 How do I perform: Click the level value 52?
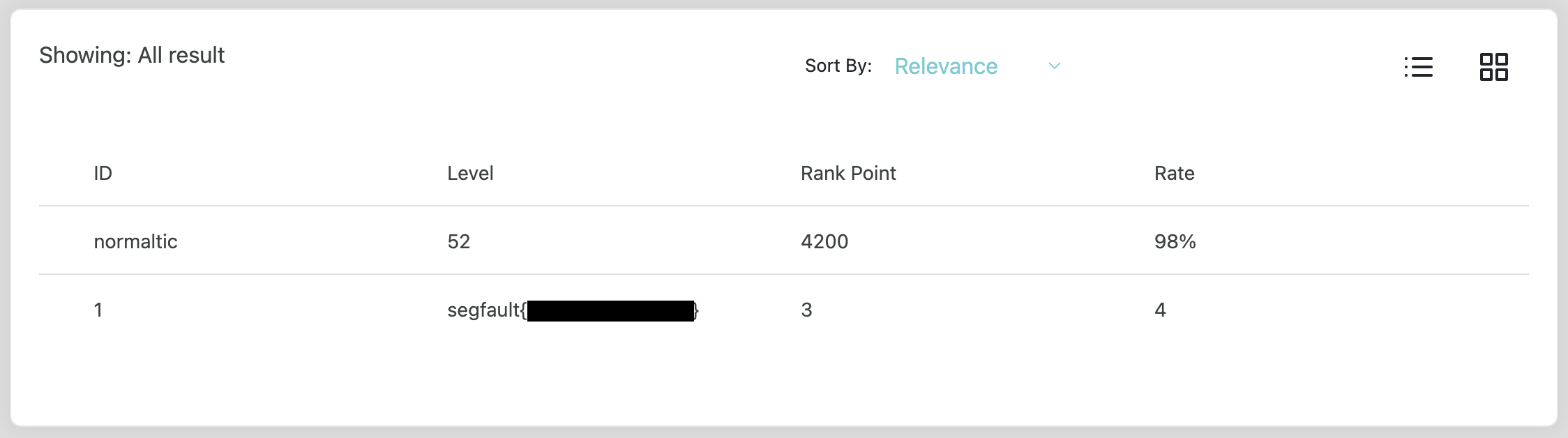[459, 241]
